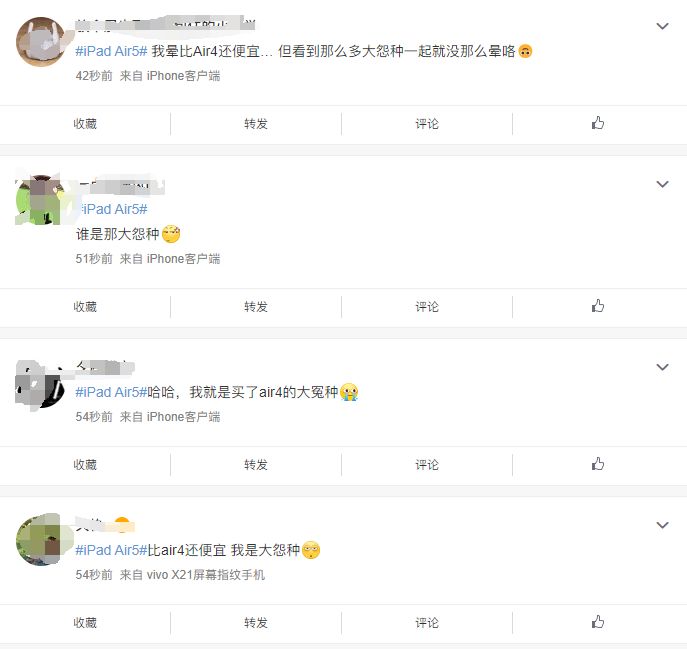The width and height of the screenshot is (687, 649).
Task: View avatar of the "谁是那大怨种" poster
Action: tap(41, 200)
